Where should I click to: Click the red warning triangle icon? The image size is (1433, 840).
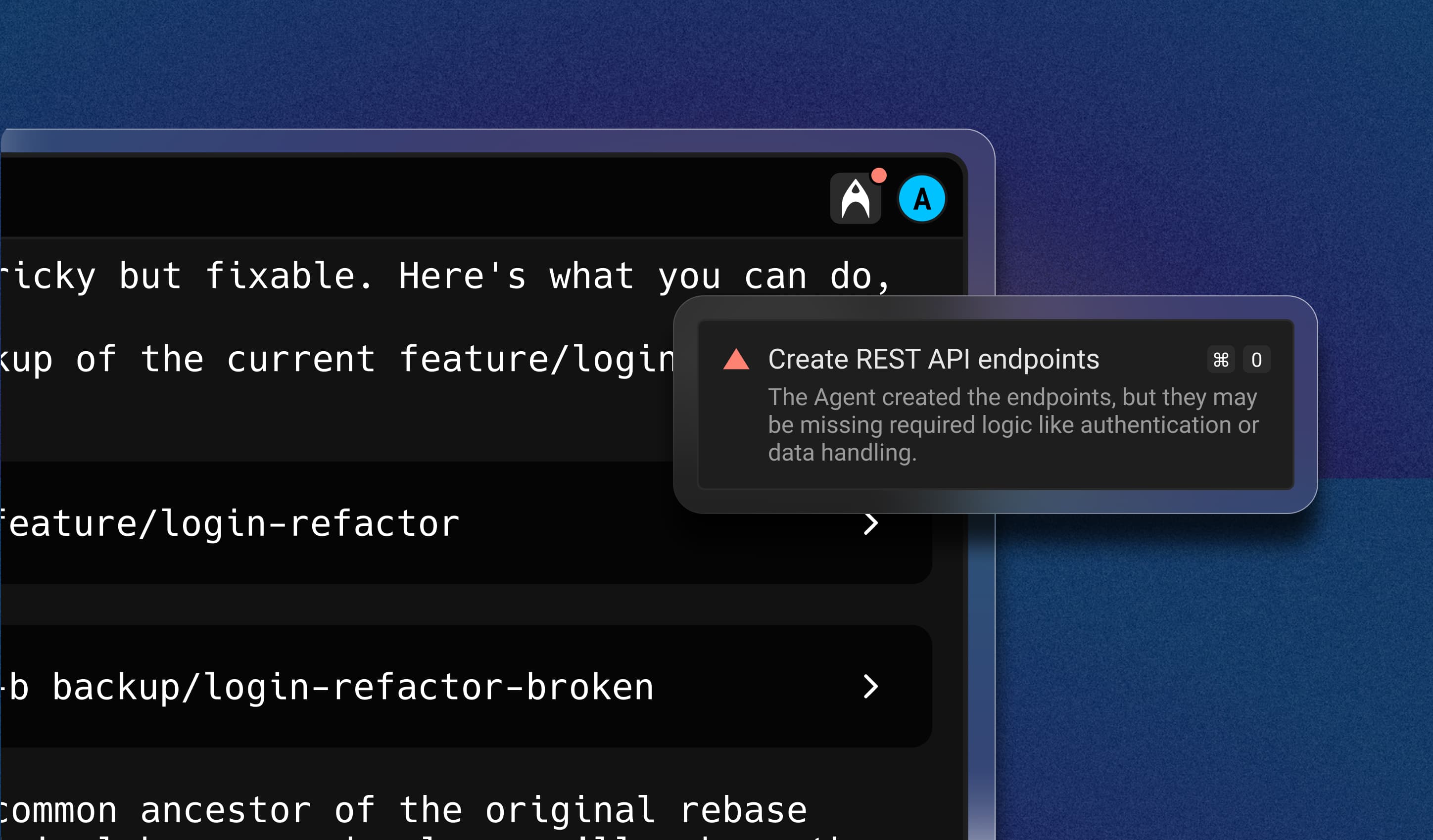click(x=736, y=360)
